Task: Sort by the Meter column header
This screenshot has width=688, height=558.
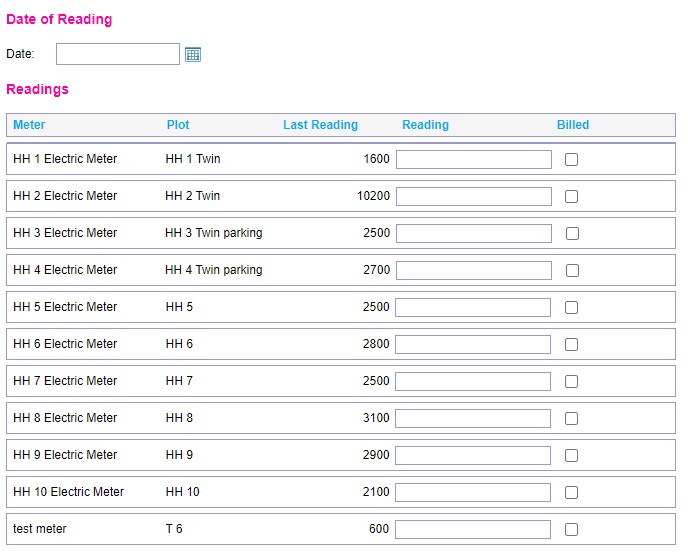Action: tap(29, 125)
